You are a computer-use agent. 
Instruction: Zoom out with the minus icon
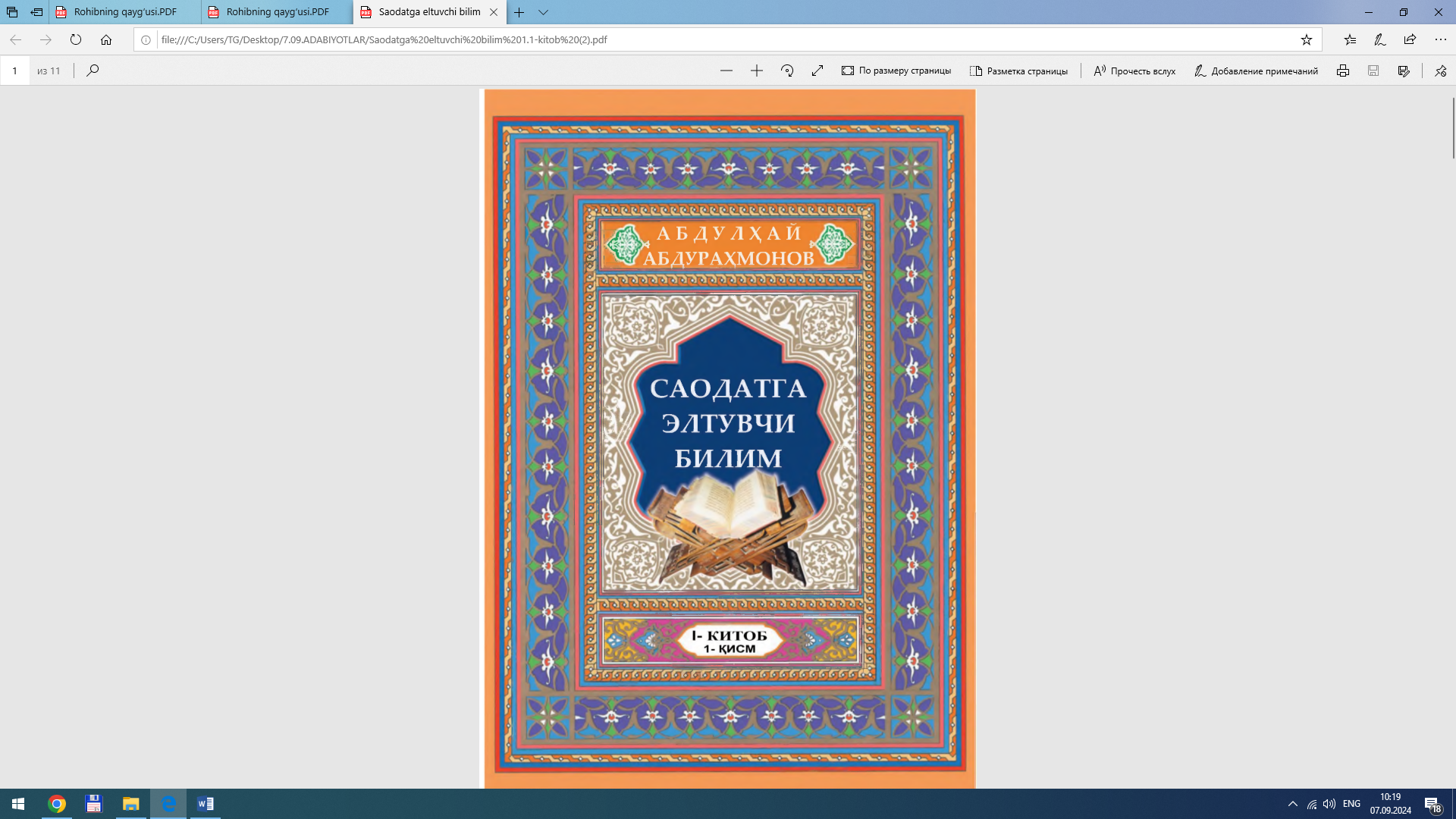point(726,71)
